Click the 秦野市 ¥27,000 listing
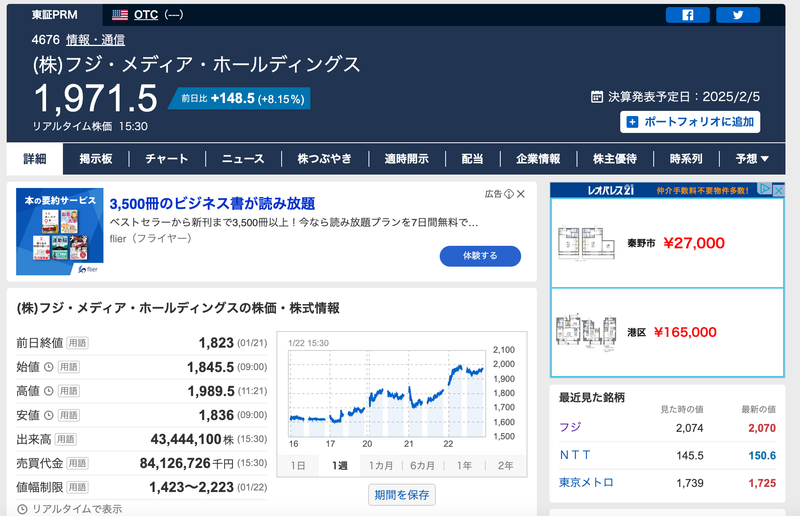Image resolution: width=800 pixels, height=516 pixels. (667, 243)
